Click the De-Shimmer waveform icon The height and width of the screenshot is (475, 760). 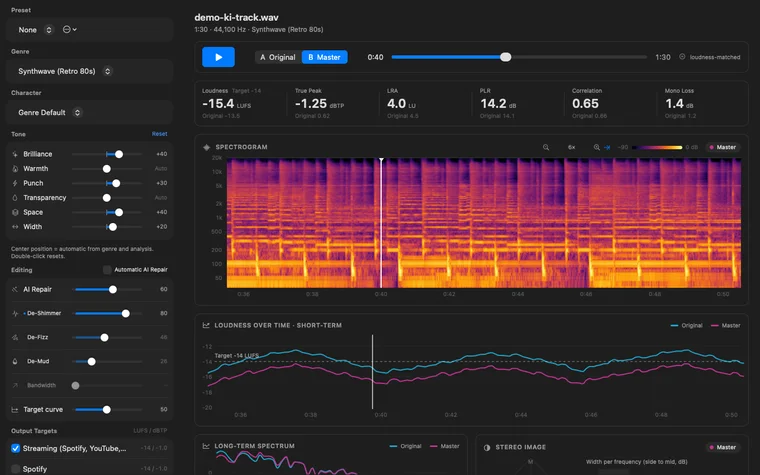pyautogui.click(x=15, y=314)
